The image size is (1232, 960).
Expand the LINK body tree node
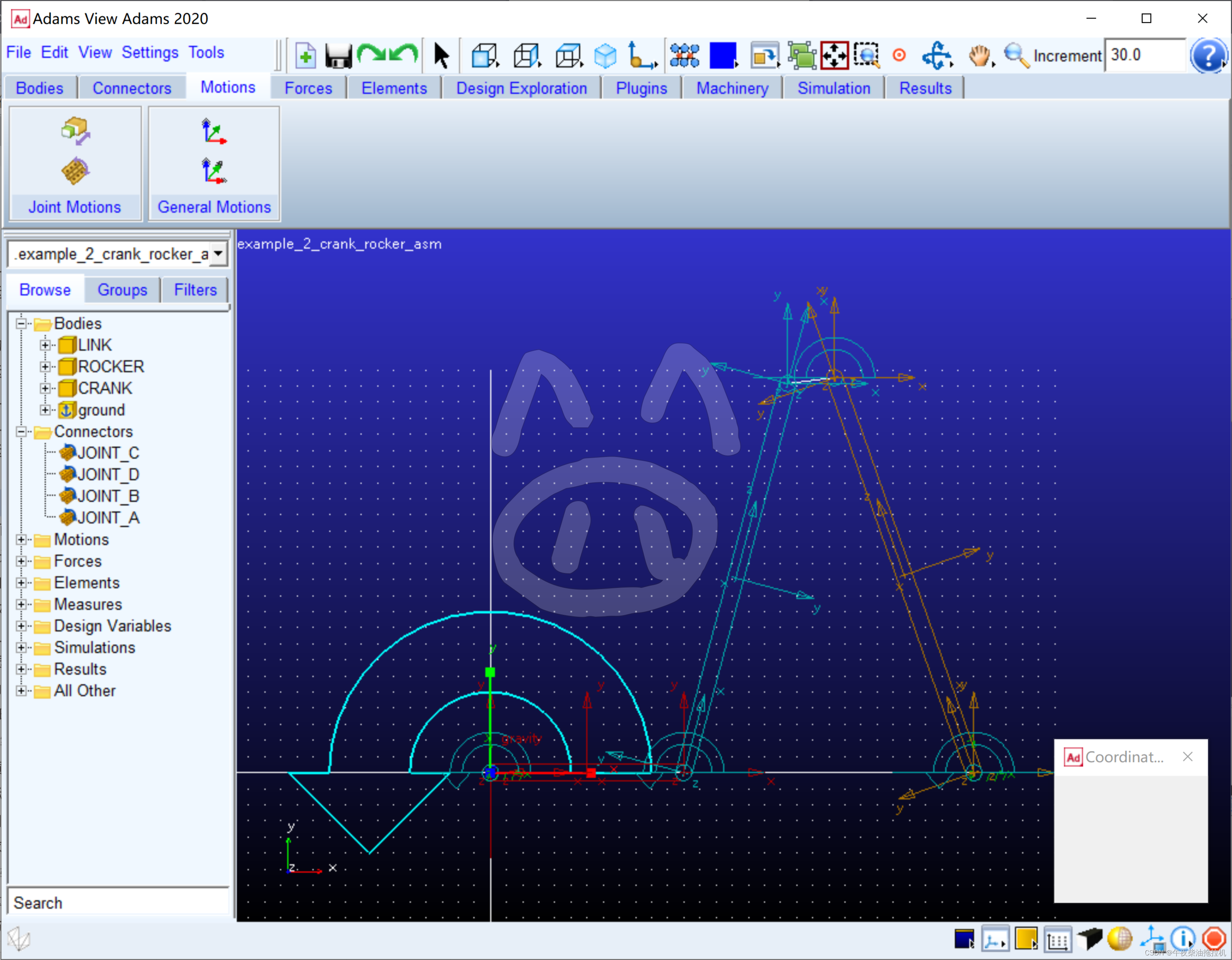click(x=45, y=345)
